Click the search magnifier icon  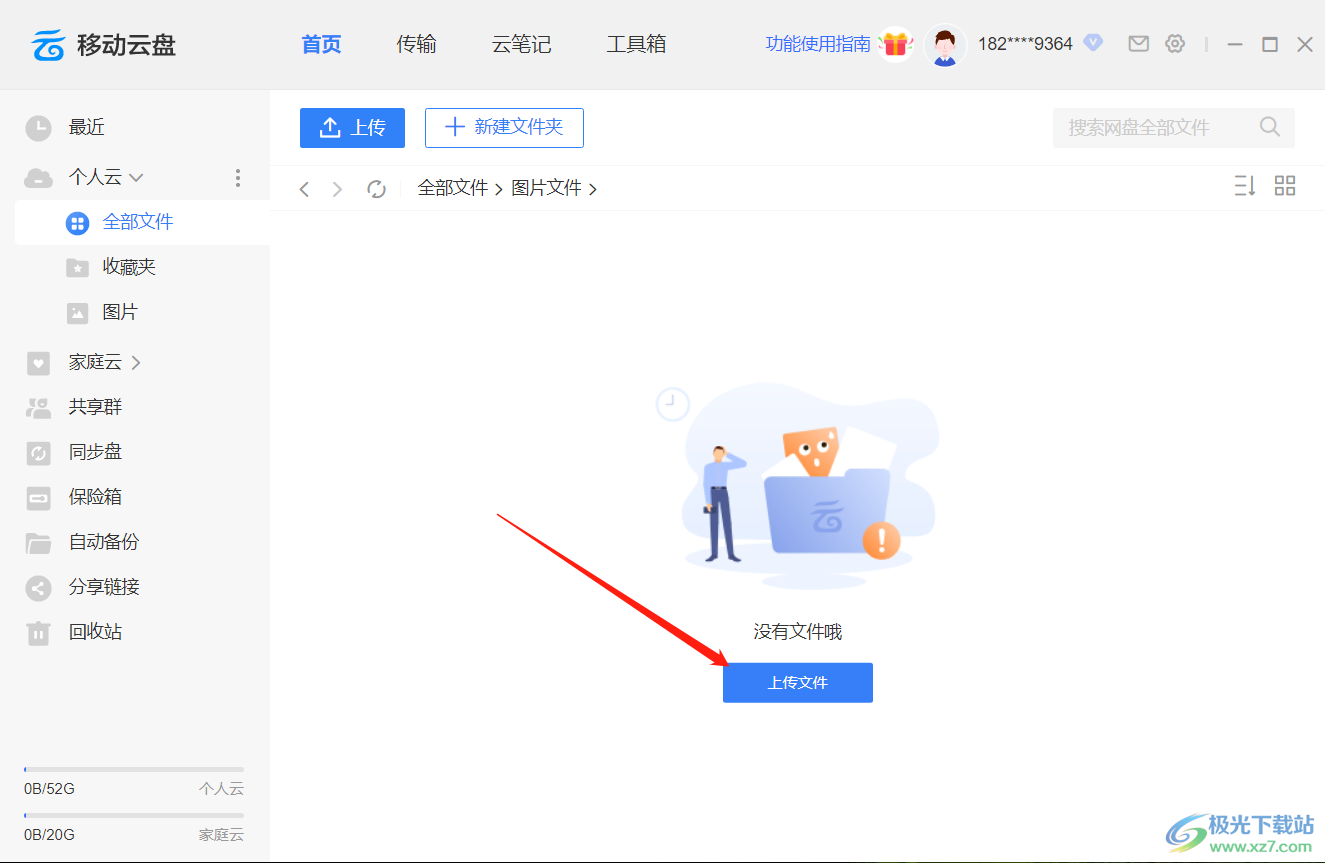pyautogui.click(x=1270, y=127)
